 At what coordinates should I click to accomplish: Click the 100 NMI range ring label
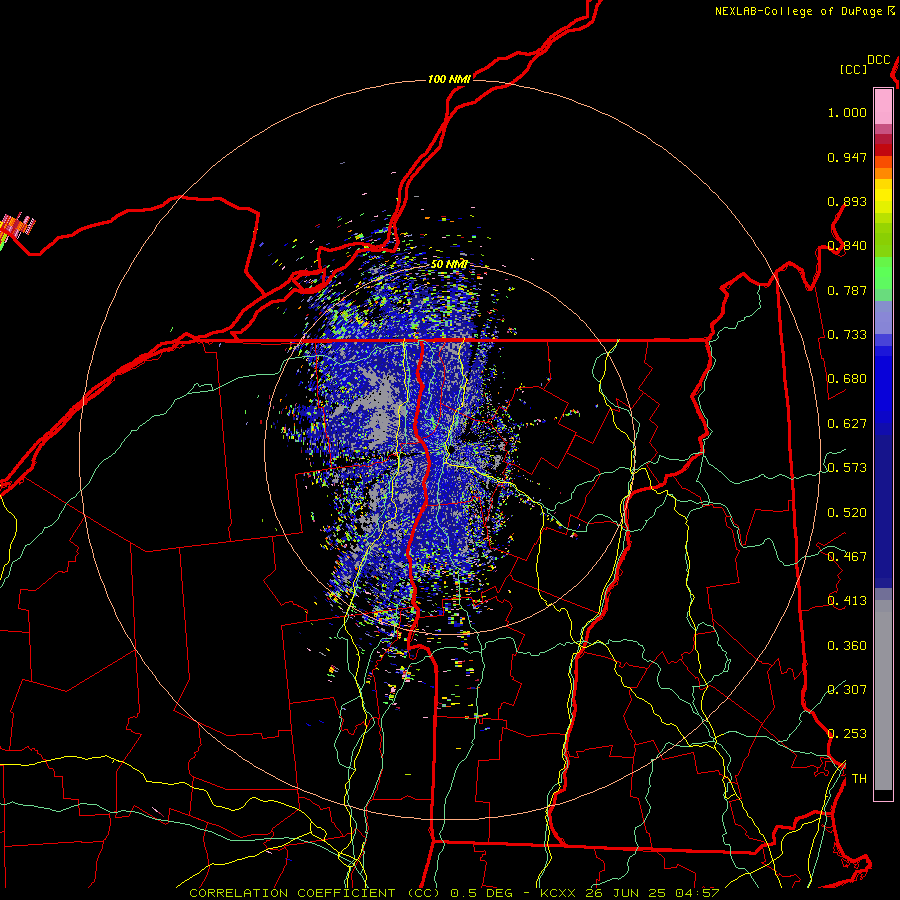click(449, 79)
